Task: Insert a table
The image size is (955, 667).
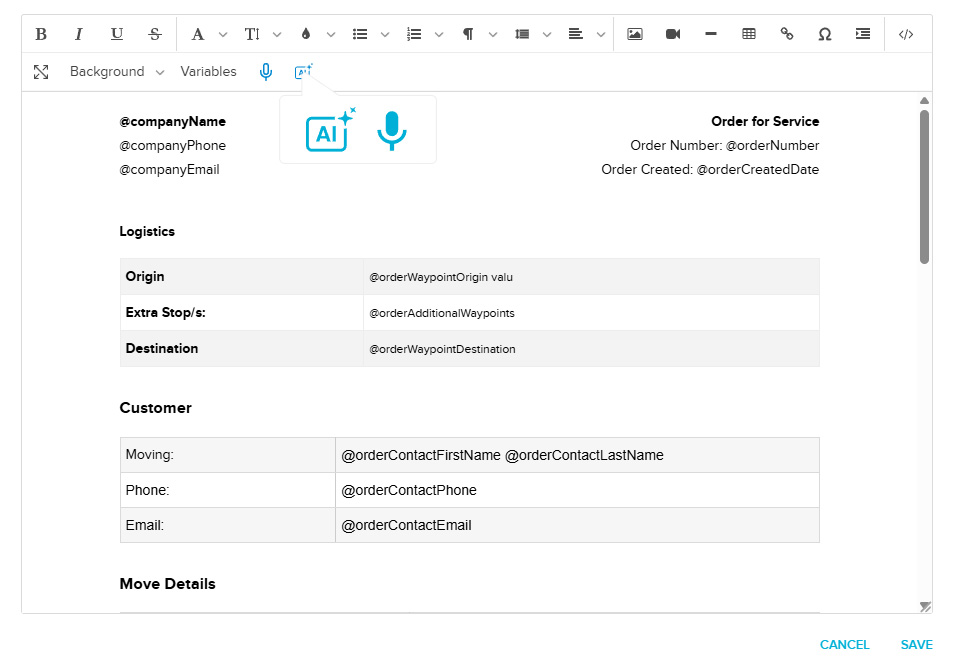Action: [x=749, y=34]
